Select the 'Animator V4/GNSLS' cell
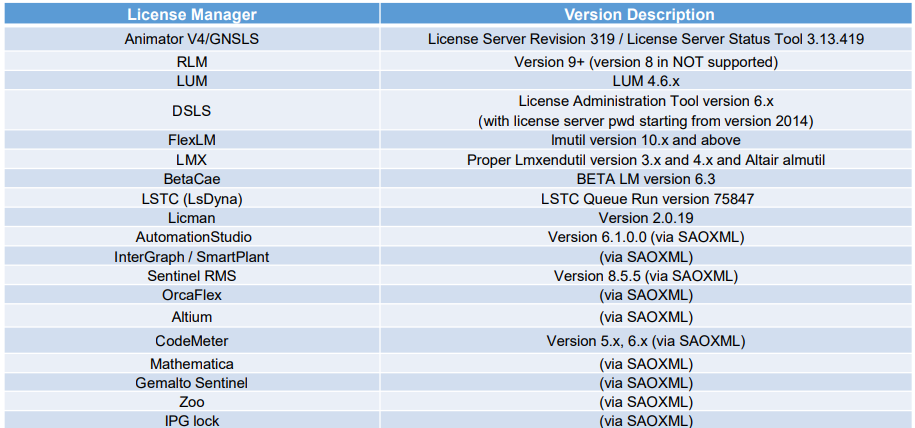Screen dimensions: 915x428 [192, 39]
